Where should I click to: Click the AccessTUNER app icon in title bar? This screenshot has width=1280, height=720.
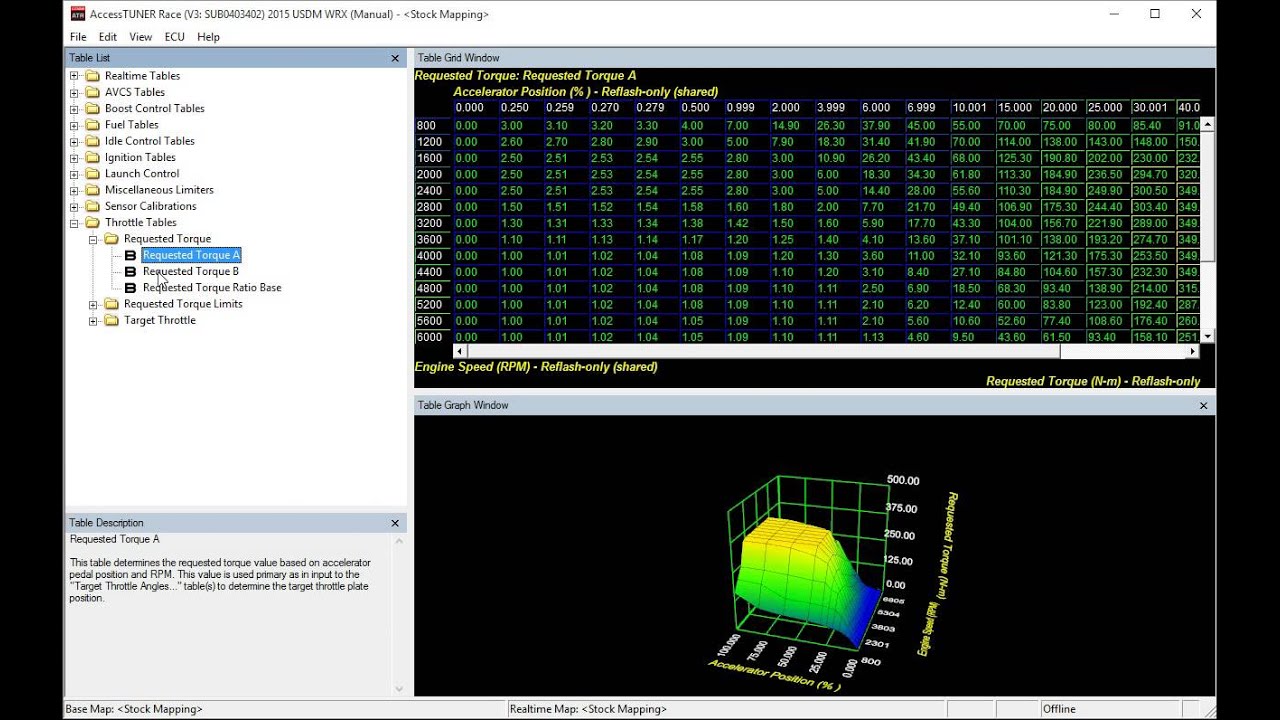[76, 14]
